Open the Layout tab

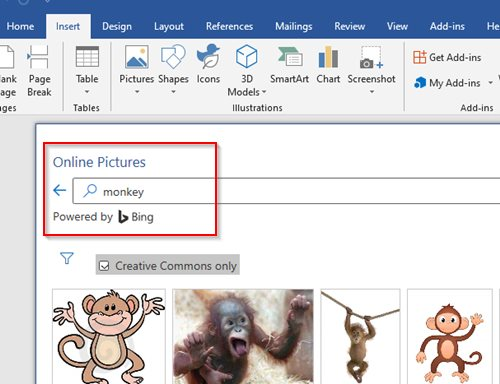(x=169, y=26)
